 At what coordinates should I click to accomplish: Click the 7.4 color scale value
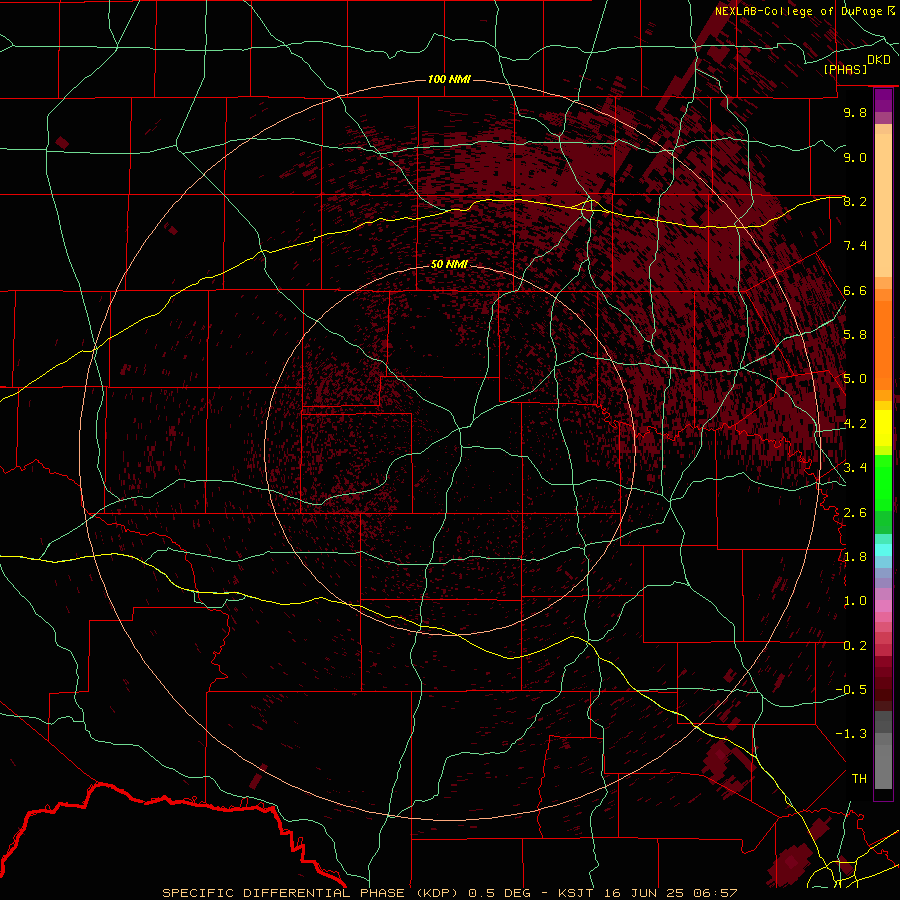pyautogui.click(x=855, y=246)
